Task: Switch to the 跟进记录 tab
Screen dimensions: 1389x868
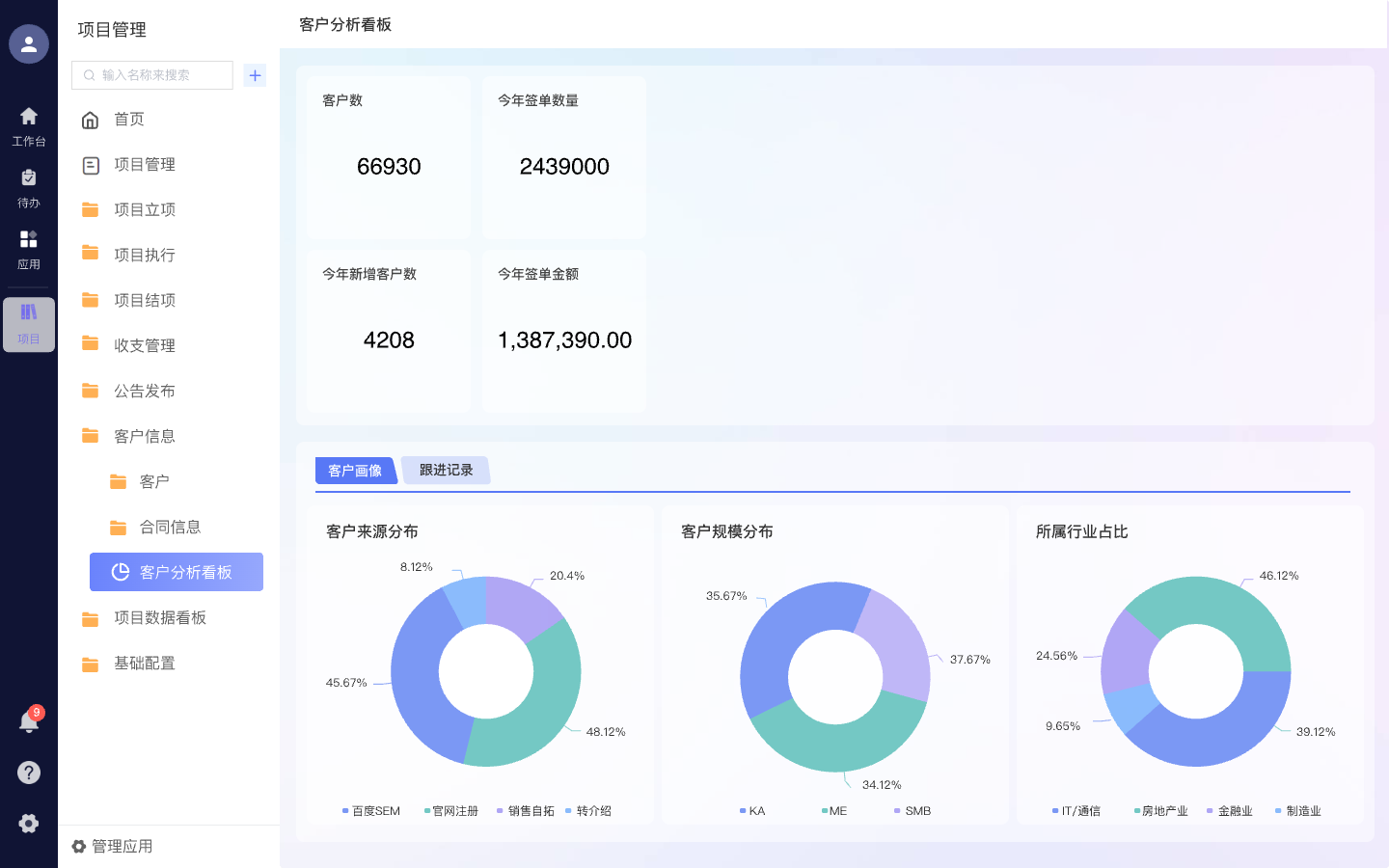Action: click(x=446, y=470)
